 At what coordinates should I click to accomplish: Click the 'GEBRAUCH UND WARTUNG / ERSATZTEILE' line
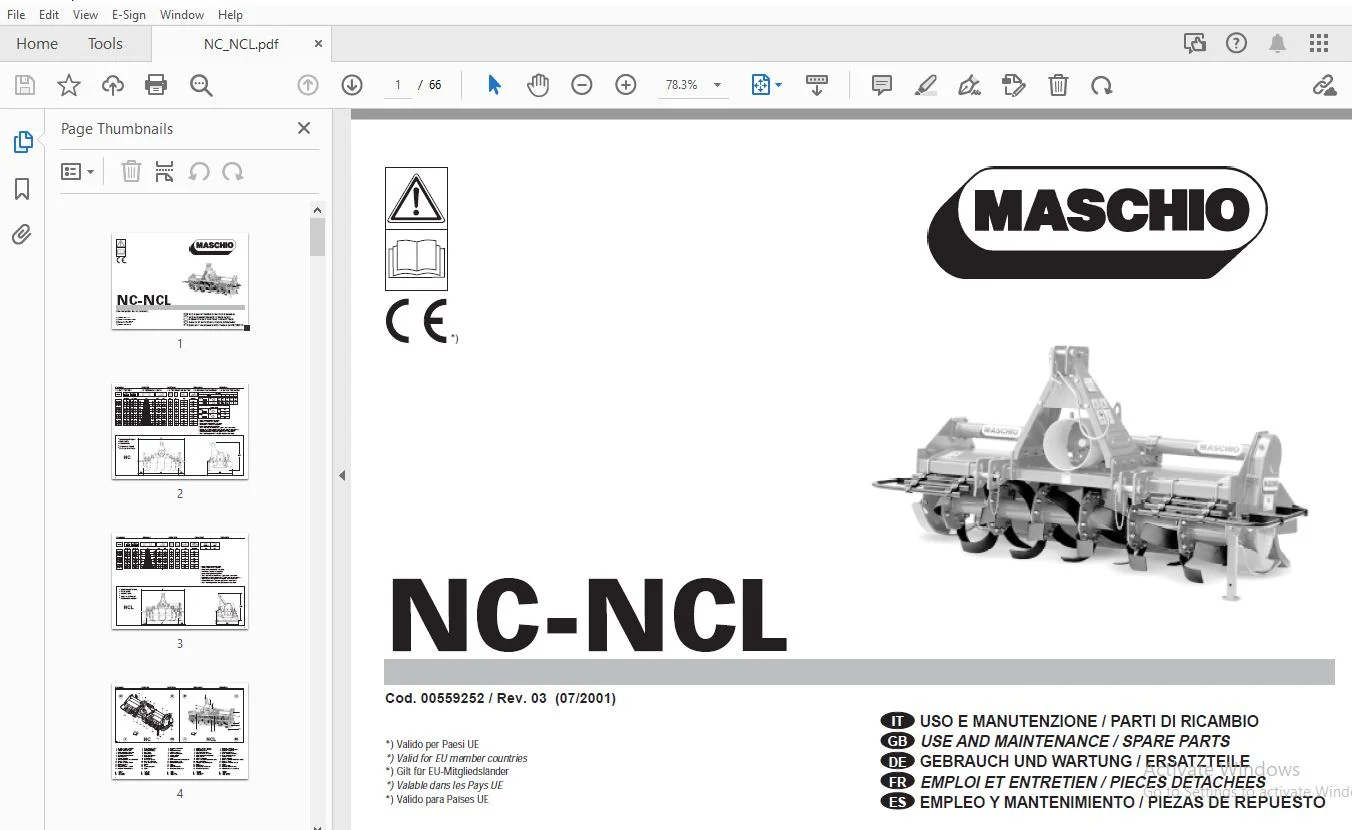click(1085, 761)
